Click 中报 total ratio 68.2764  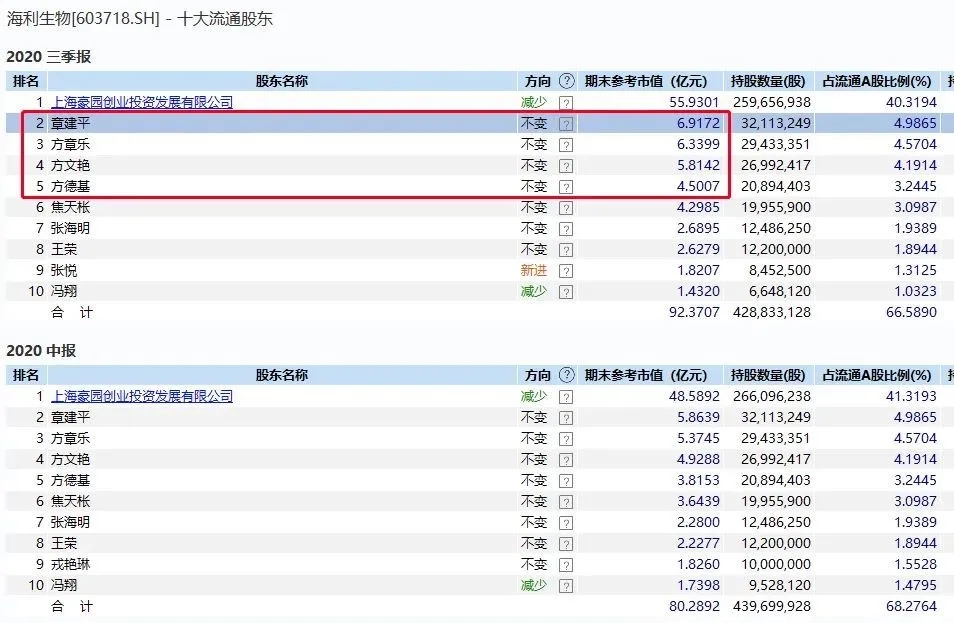coord(911,606)
